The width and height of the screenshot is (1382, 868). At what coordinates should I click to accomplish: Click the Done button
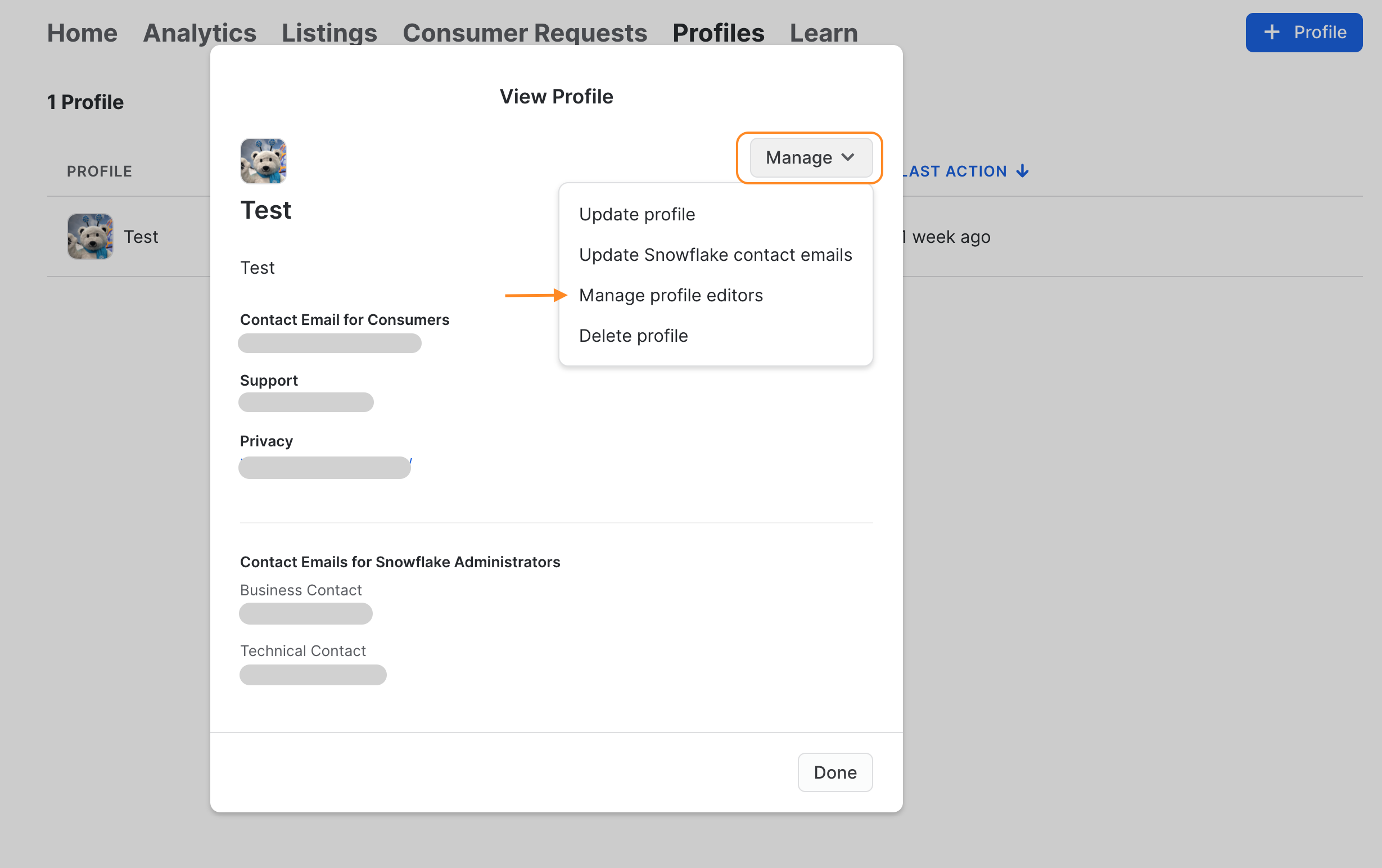click(x=834, y=772)
